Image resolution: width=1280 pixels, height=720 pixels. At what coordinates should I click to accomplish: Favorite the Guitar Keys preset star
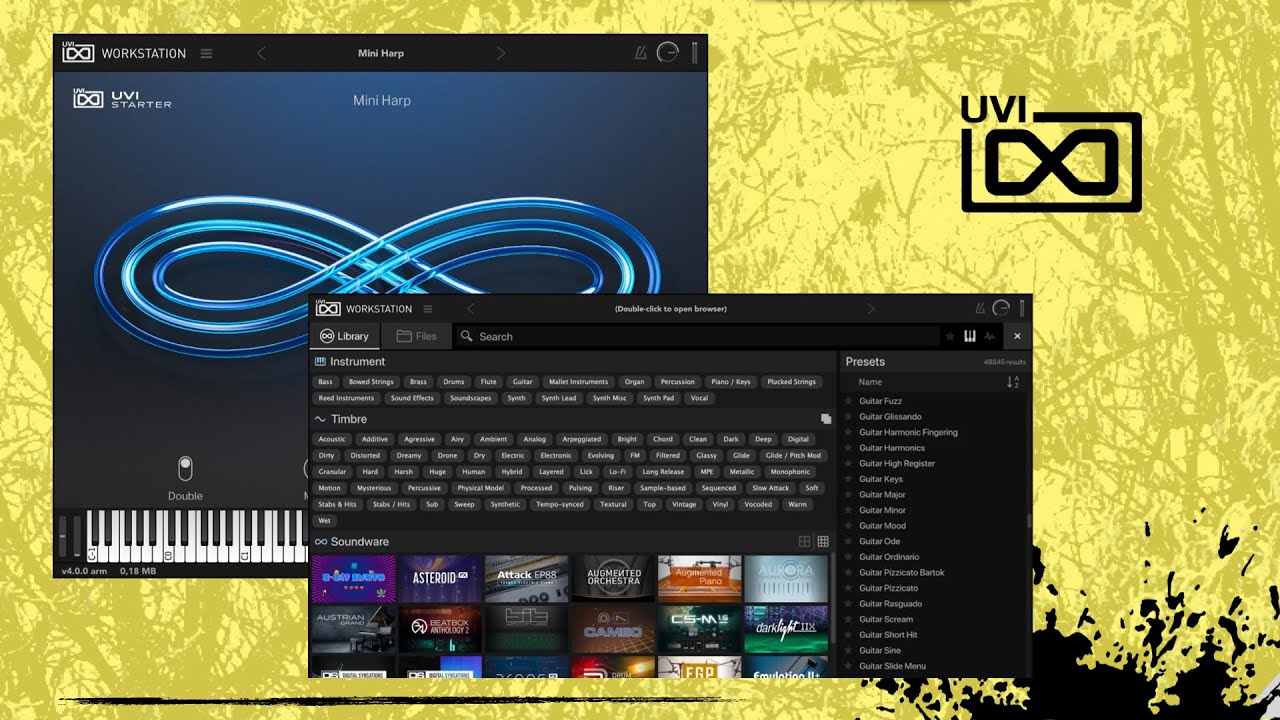[x=849, y=479]
